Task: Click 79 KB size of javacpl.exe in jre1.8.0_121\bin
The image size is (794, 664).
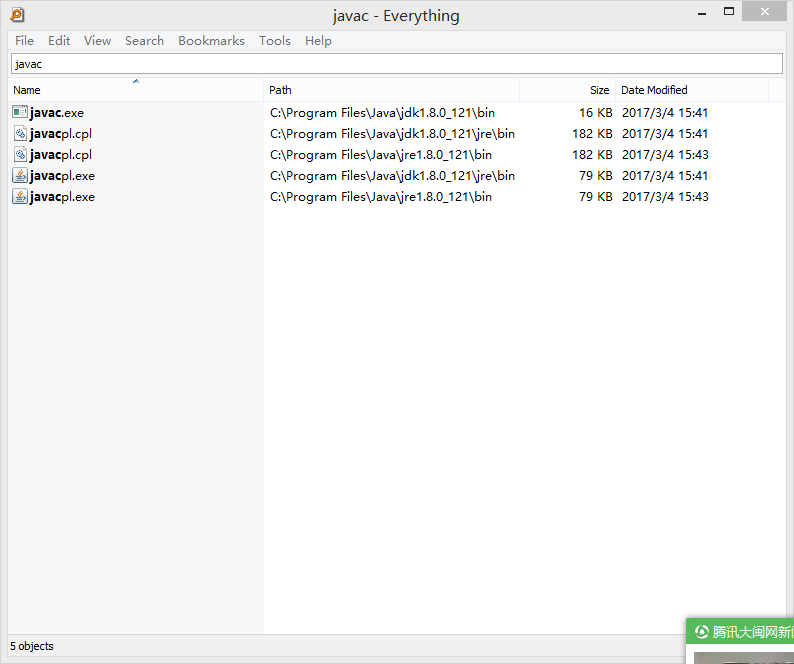Action: pos(596,197)
